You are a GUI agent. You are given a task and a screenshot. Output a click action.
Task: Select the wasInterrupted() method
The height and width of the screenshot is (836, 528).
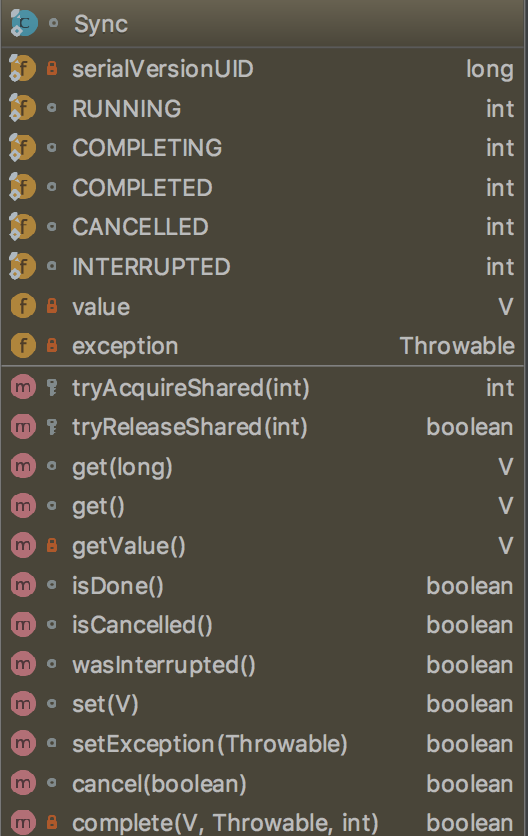pos(263,664)
